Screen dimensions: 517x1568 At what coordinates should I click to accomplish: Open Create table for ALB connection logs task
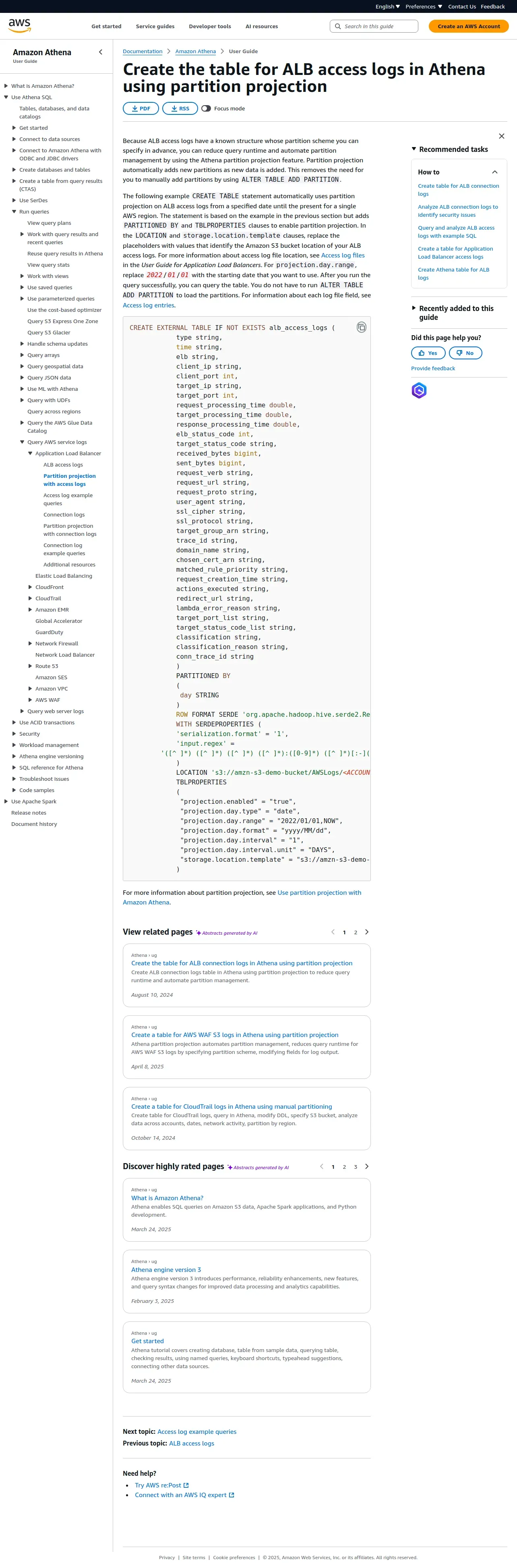458,190
